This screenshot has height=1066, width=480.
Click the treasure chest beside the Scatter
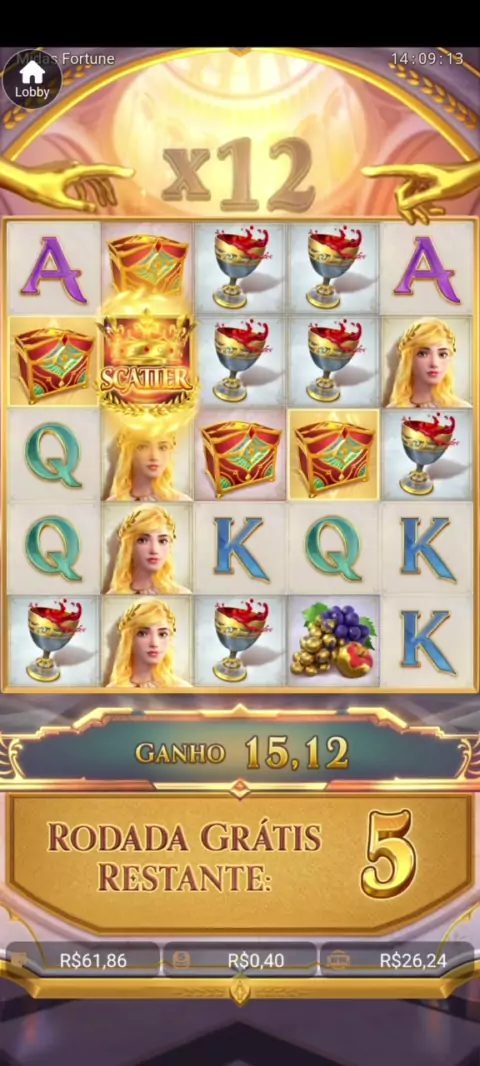54,363
